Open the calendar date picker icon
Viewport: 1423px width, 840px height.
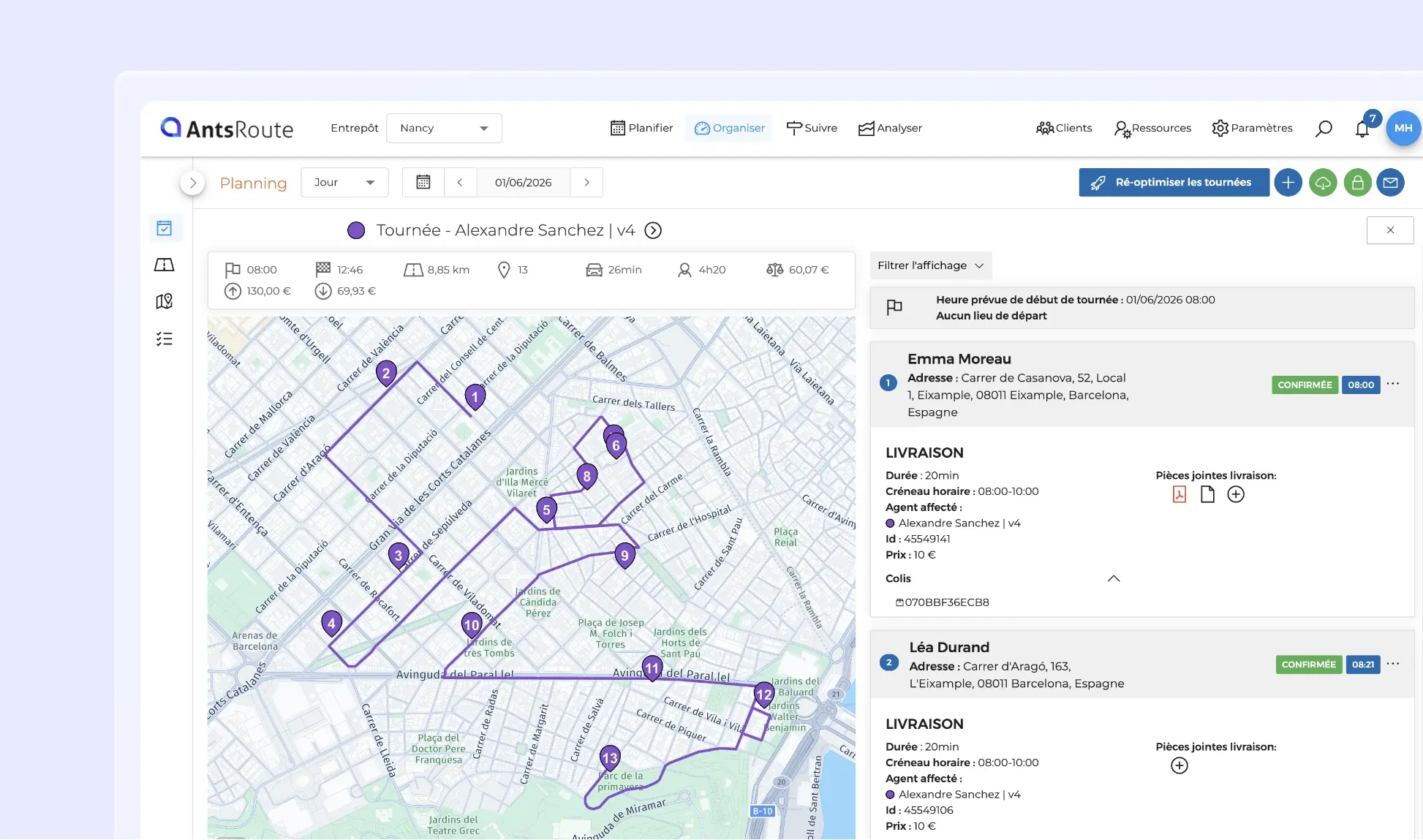point(423,182)
